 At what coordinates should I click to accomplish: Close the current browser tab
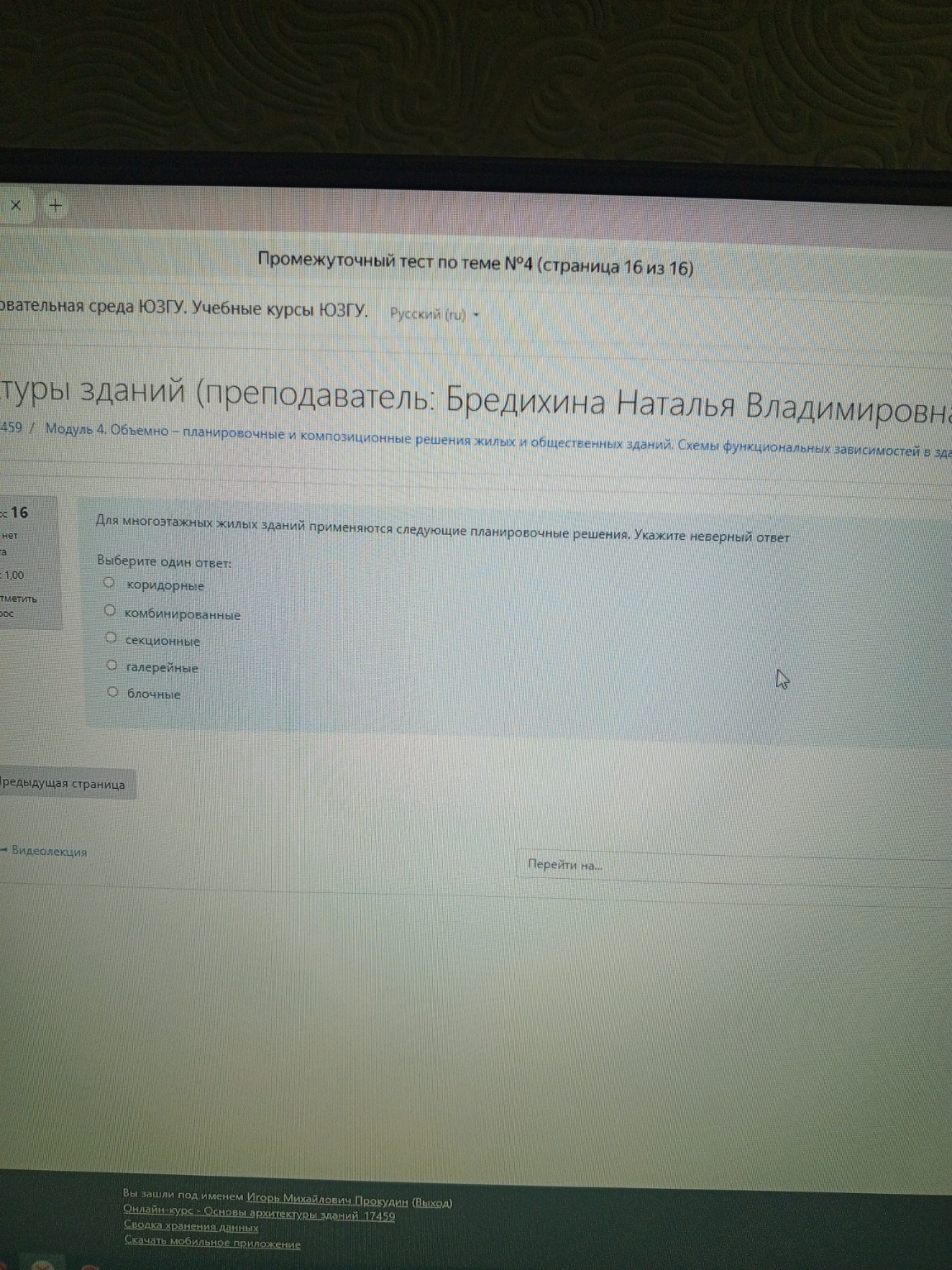pos(15,204)
